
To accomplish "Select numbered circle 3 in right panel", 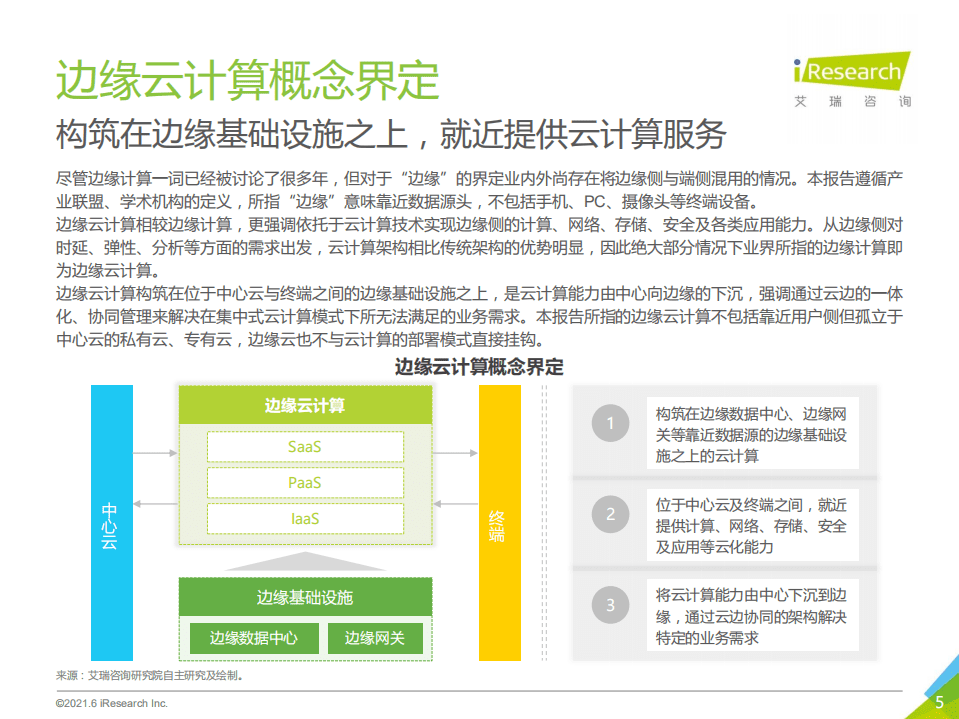I will pos(609,603).
